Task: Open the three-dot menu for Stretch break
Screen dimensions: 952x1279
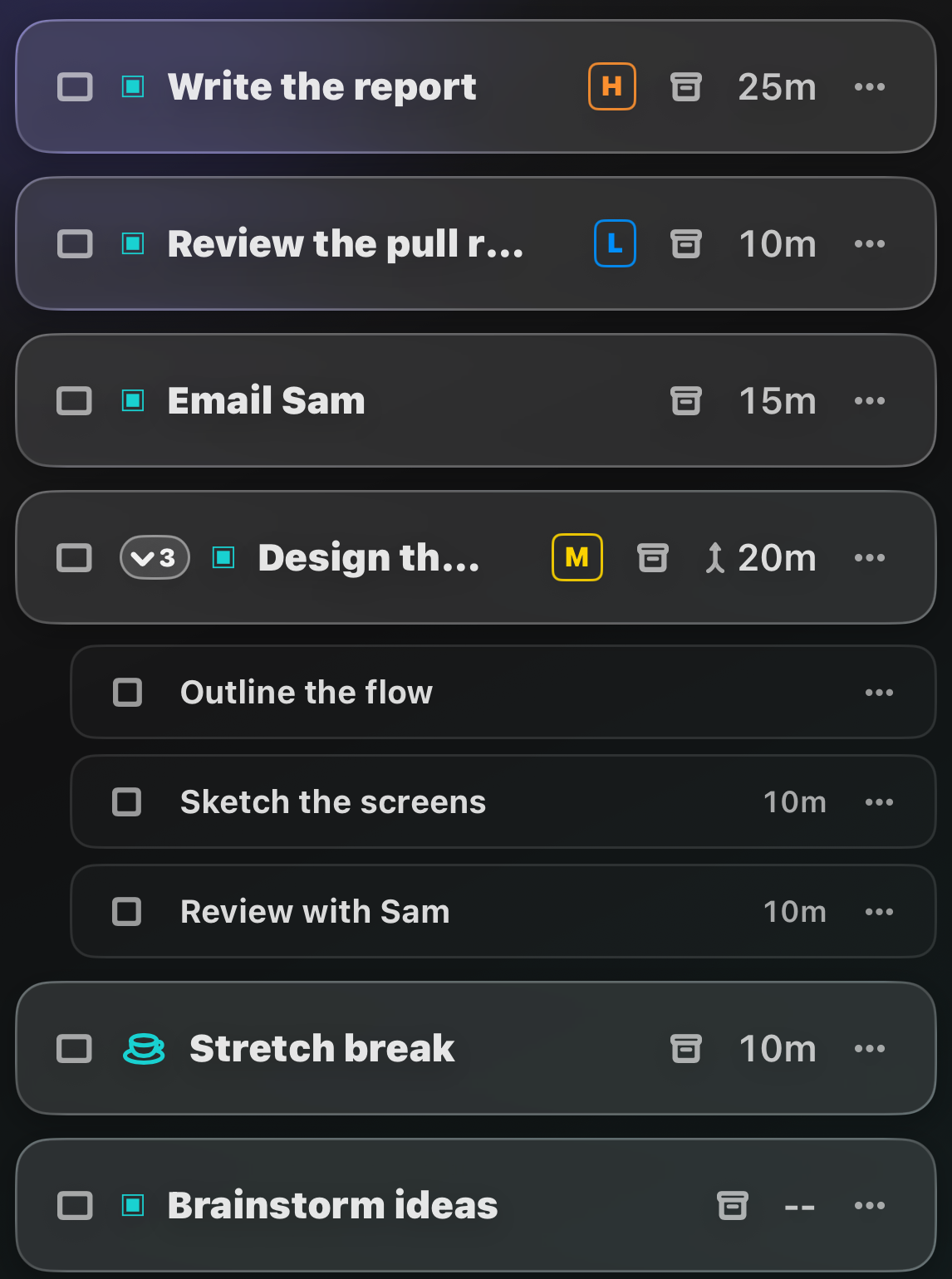Action: [870, 1048]
